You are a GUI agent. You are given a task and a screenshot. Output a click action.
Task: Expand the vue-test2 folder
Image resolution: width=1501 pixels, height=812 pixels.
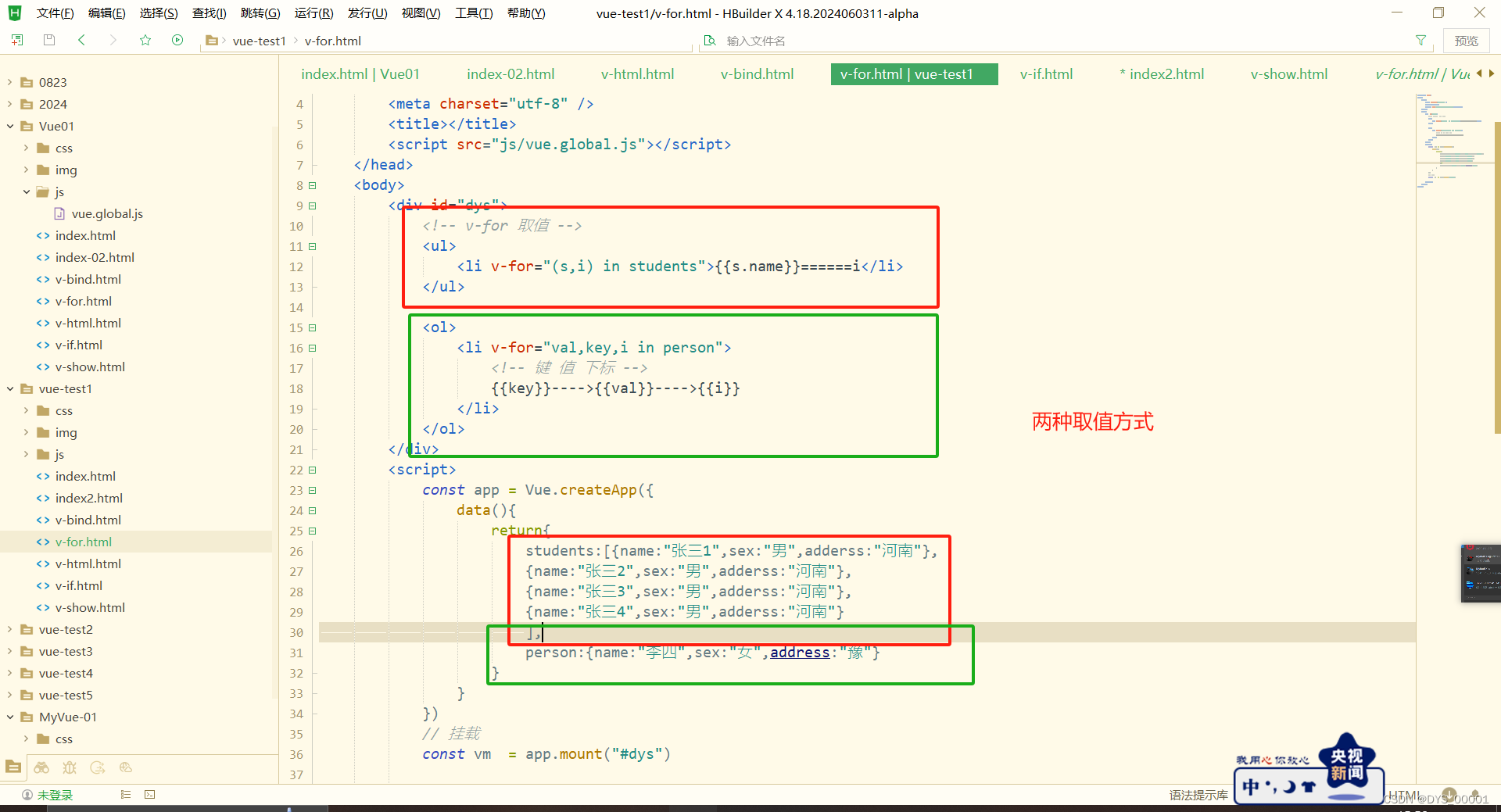10,629
